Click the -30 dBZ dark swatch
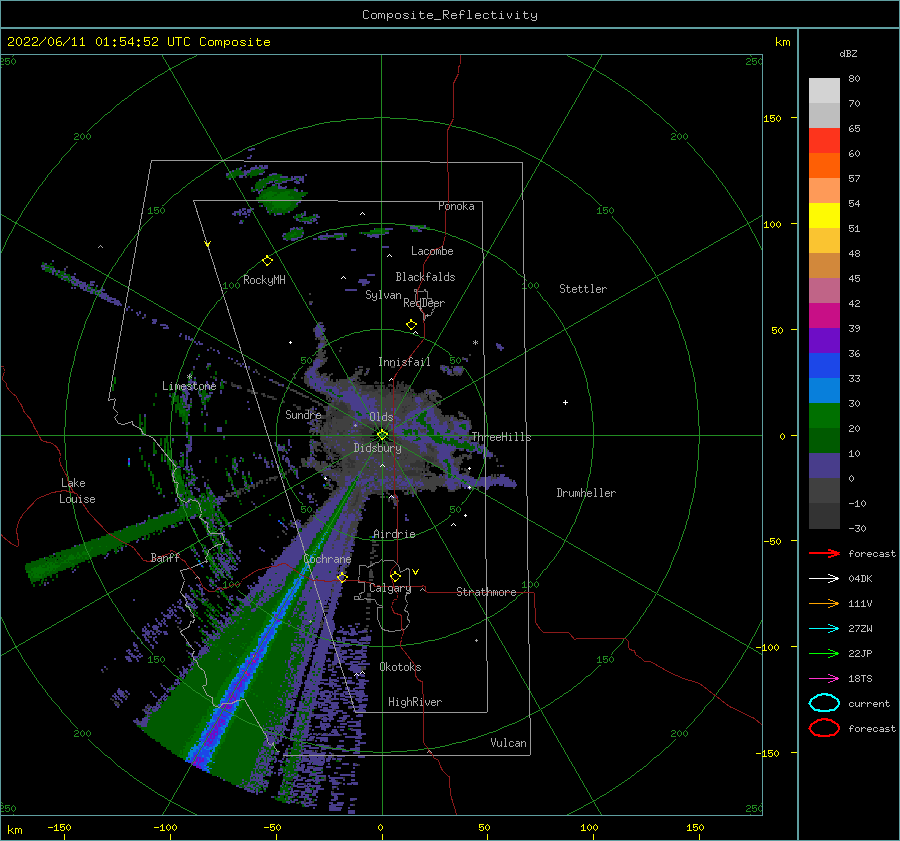 click(824, 516)
